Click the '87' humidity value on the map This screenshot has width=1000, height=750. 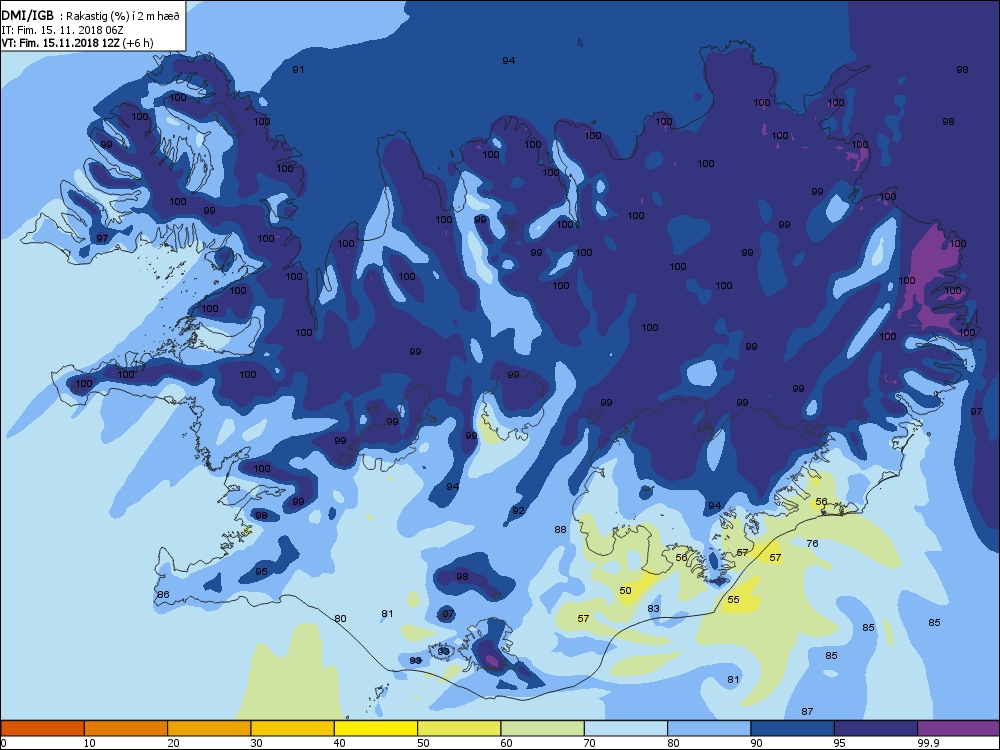807,712
